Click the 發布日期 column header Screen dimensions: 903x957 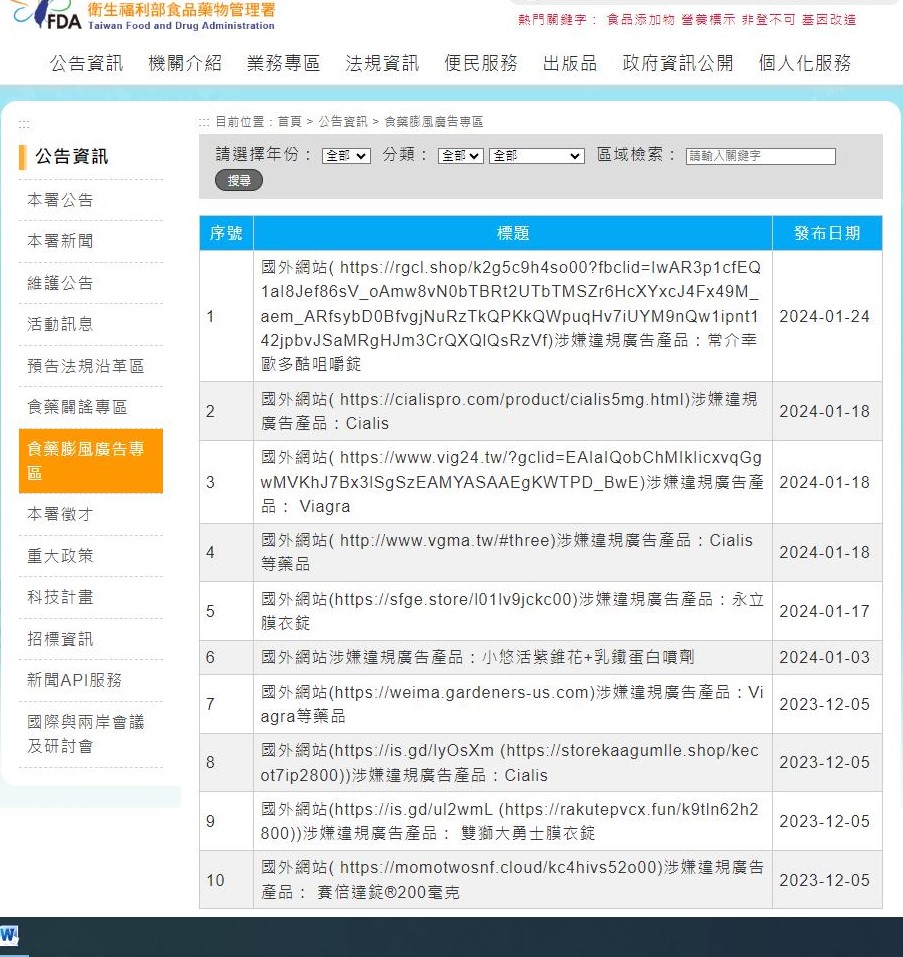coord(827,233)
